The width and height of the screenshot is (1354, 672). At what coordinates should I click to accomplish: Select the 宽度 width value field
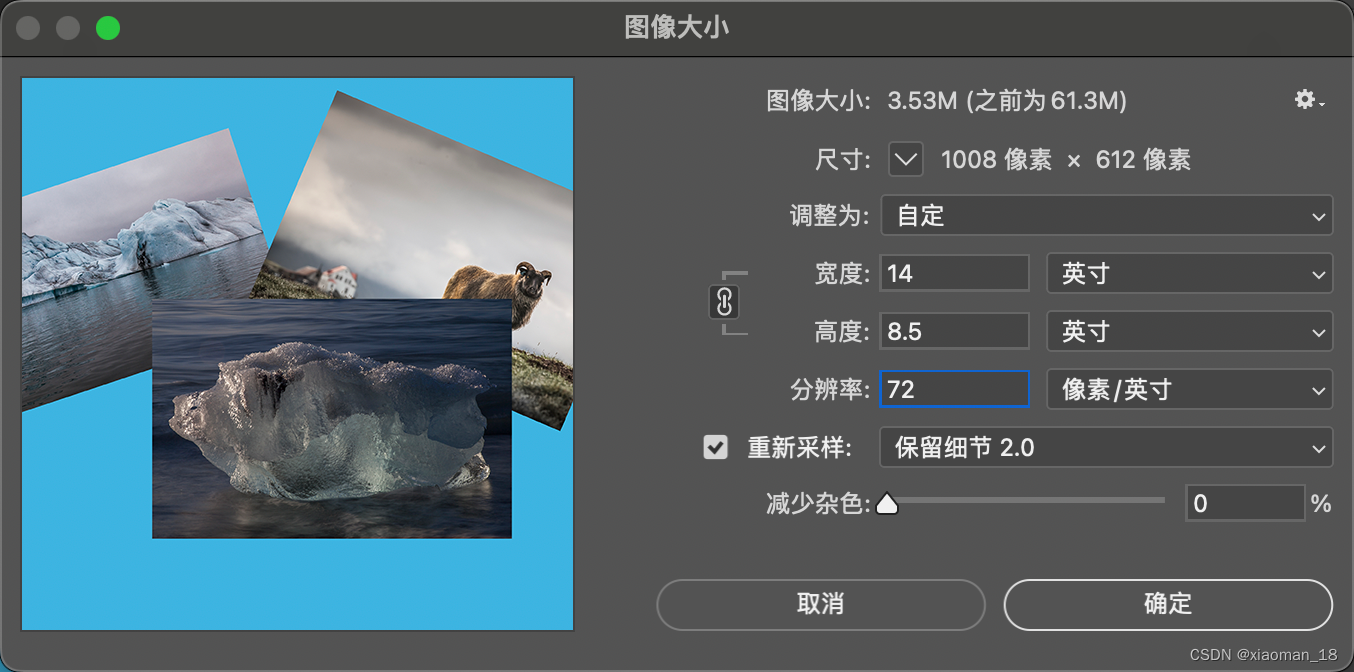coord(954,273)
